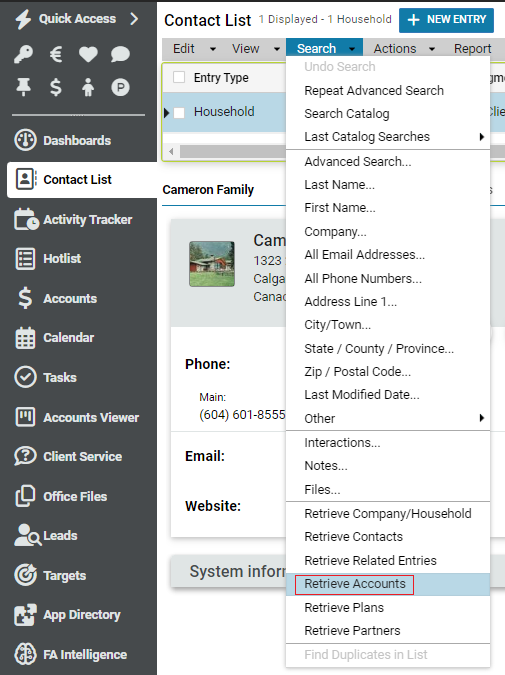Expand the Other submenu arrow
Screen dimensions: 505x675
click(x=482, y=418)
